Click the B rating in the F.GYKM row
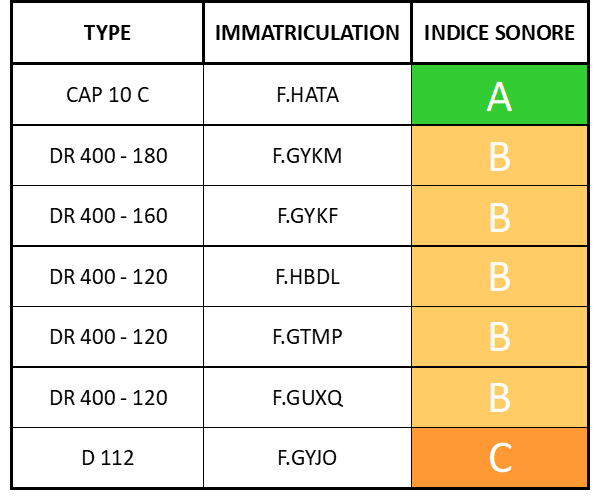601x498 pixels. [x=499, y=156]
